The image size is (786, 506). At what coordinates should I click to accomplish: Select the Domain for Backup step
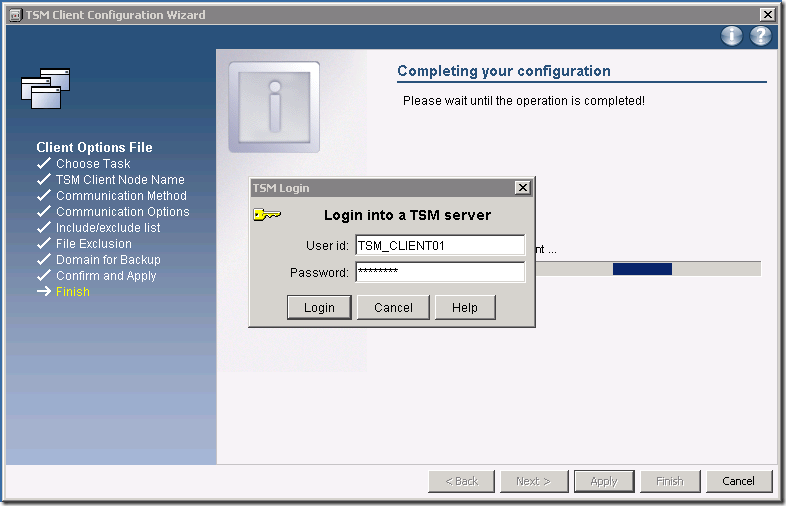(108, 260)
